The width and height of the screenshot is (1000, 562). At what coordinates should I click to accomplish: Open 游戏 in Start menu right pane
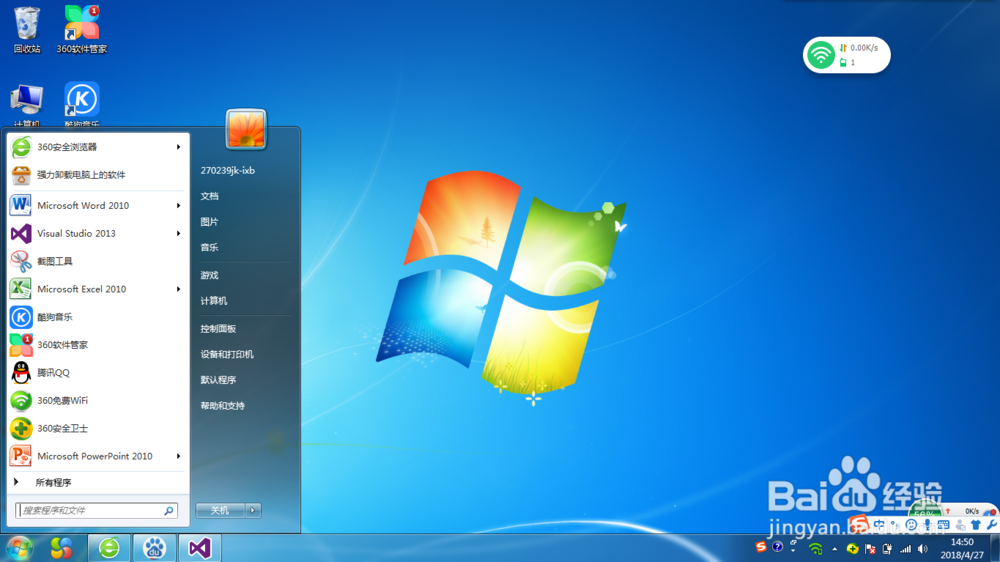tap(210, 275)
